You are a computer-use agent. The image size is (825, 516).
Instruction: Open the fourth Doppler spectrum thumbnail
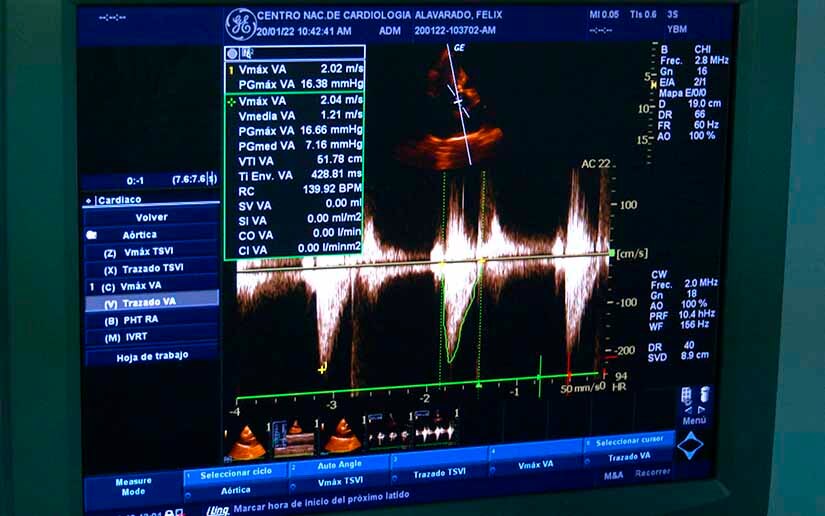(390, 430)
